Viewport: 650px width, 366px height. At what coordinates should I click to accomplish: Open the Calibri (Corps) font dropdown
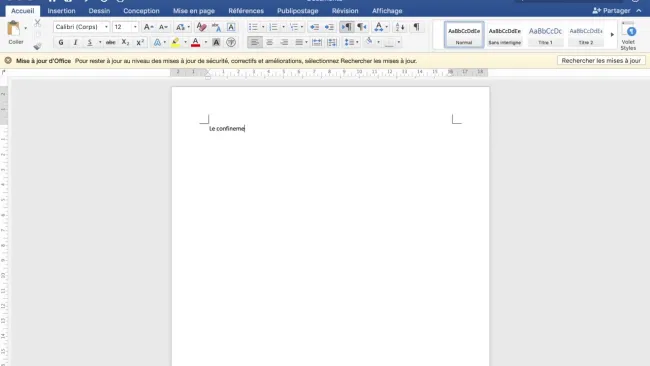pyautogui.click(x=106, y=27)
